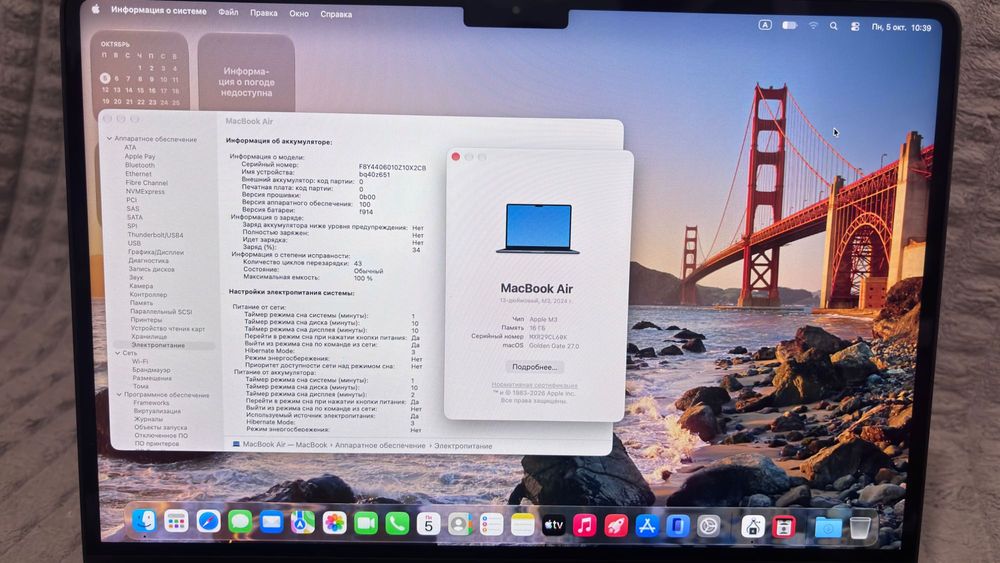
Task: Collapse the Программное обеспечение section
Action: (119, 395)
